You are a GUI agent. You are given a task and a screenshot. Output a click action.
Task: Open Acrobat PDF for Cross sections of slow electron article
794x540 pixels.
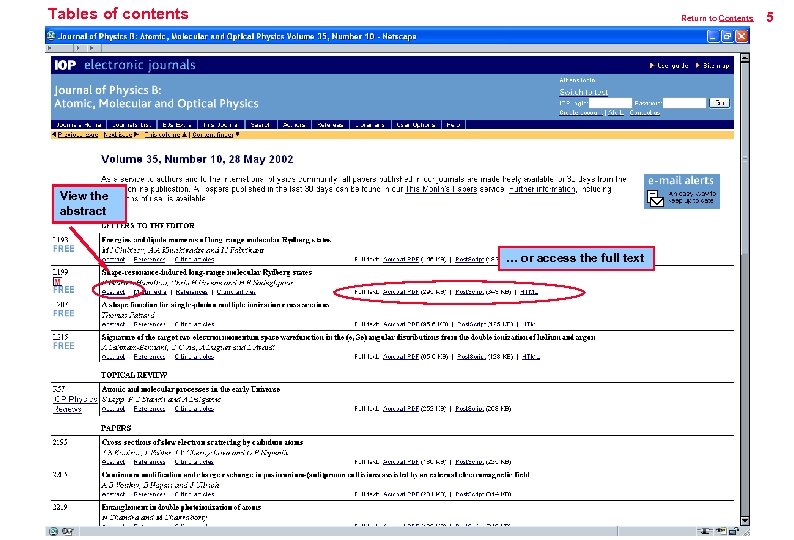[401, 462]
